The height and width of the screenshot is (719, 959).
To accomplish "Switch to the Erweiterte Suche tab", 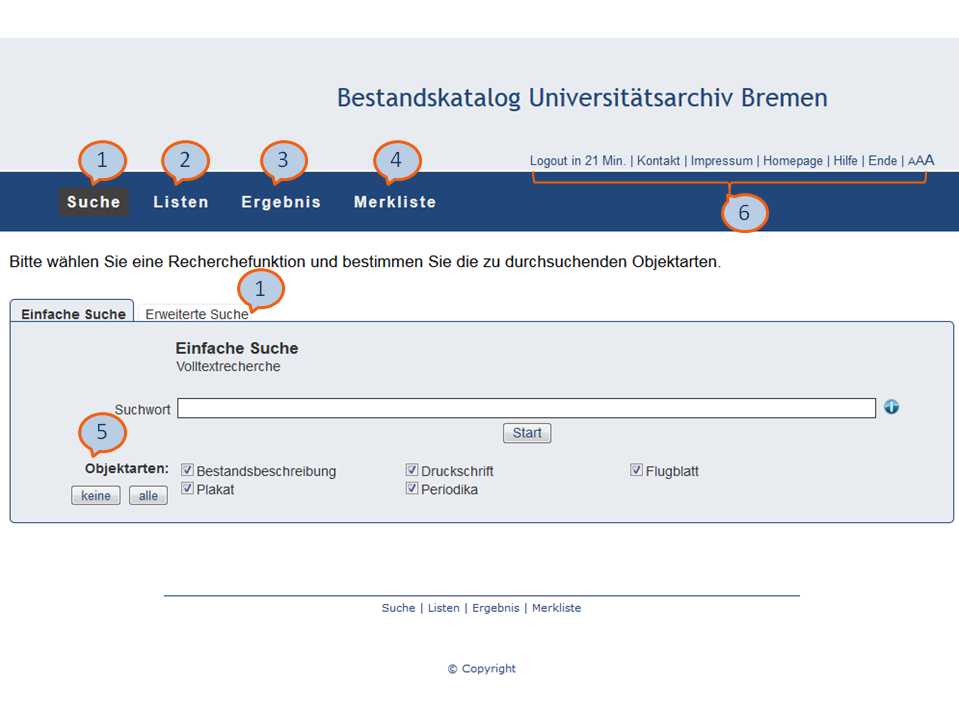I will click(x=197, y=314).
